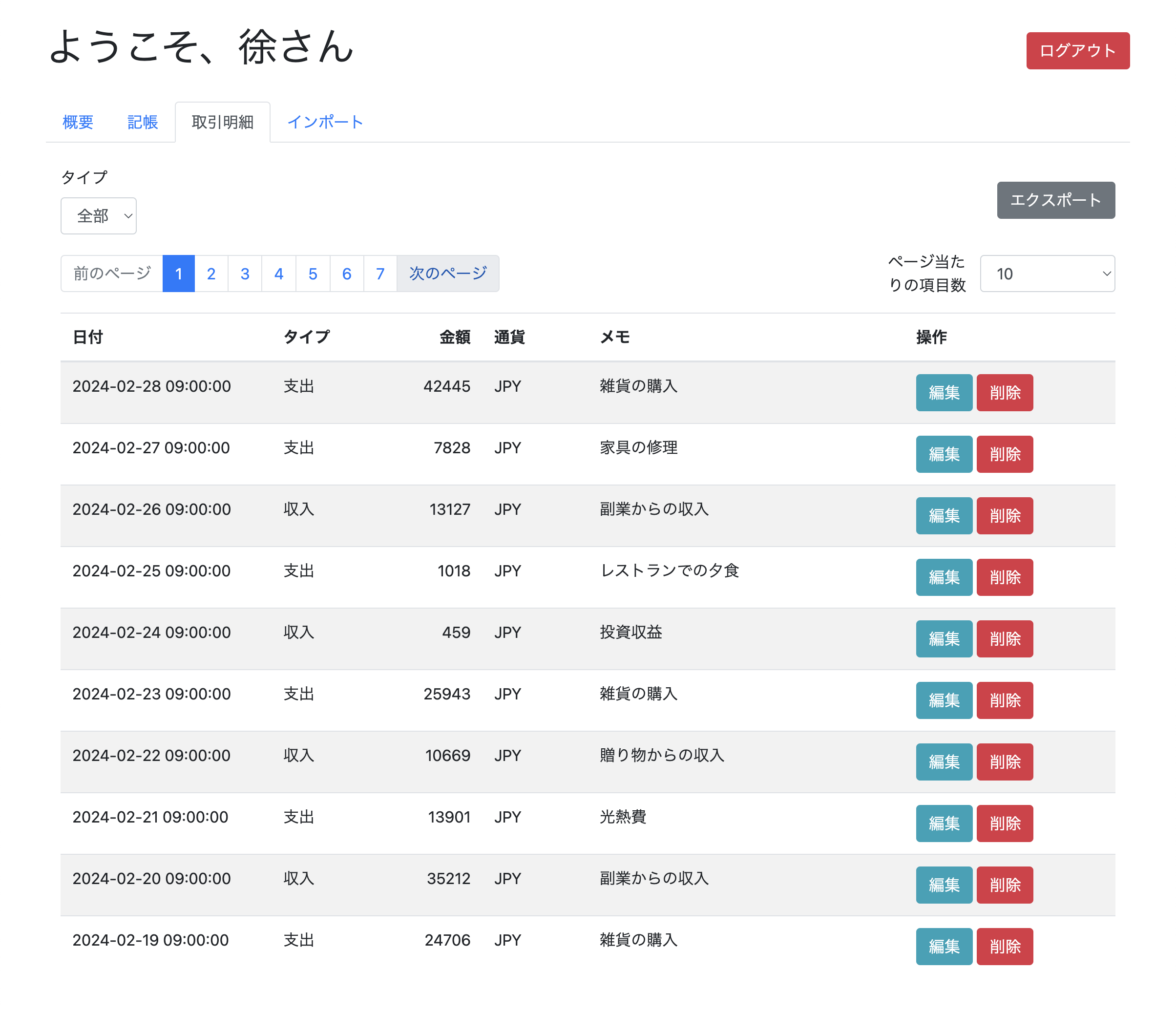
Task: Open page 6 of transactions
Action: tap(347, 274)
